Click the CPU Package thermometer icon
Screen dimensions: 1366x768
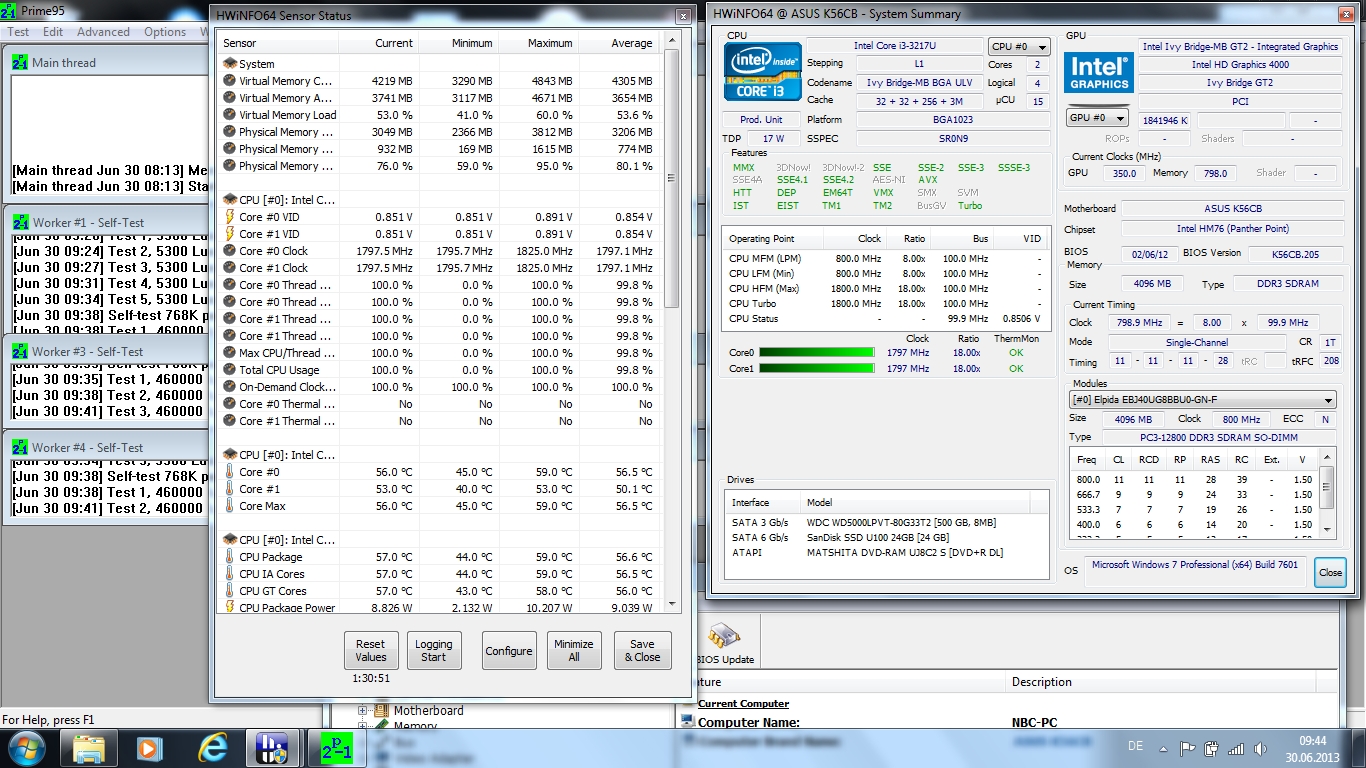tap(229, 557)
